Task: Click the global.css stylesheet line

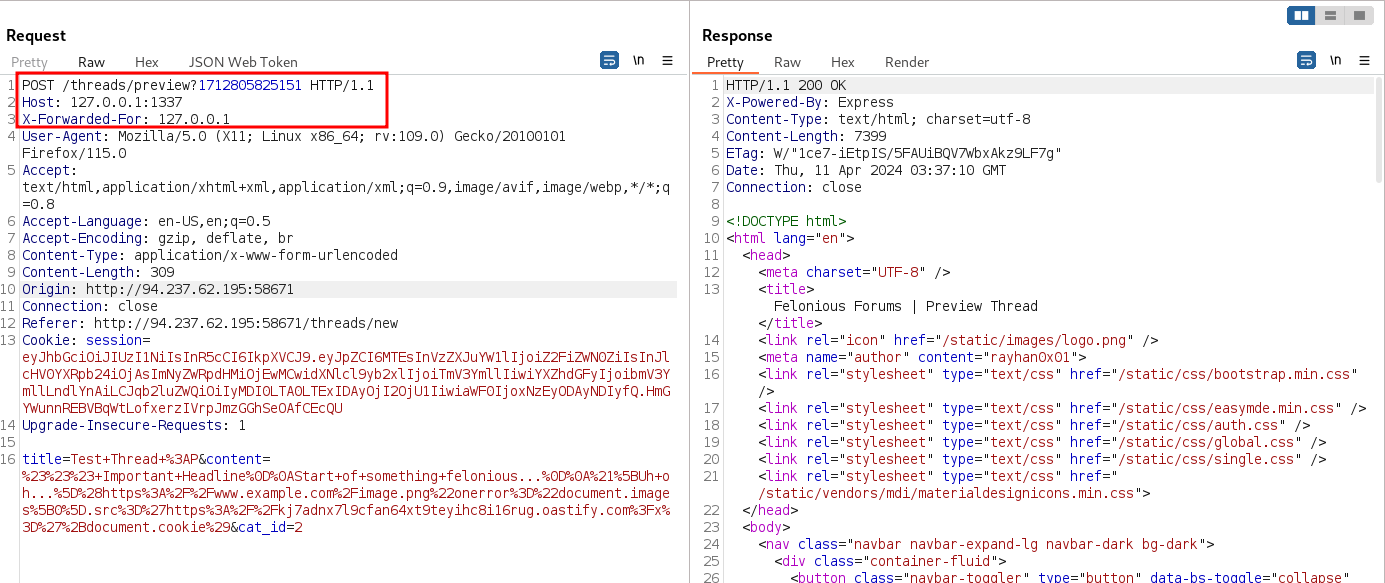Action: [x=1042, y=442]
